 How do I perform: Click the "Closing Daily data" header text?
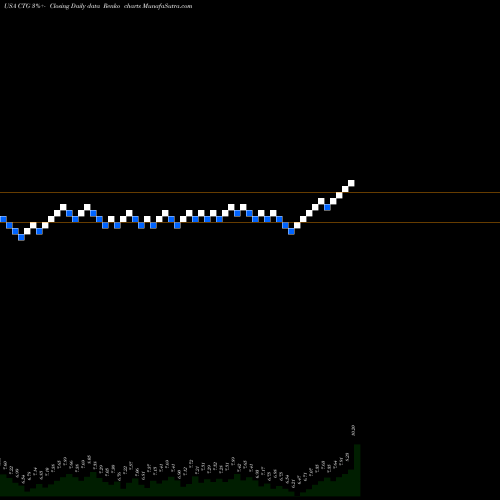tap(75, 6)
